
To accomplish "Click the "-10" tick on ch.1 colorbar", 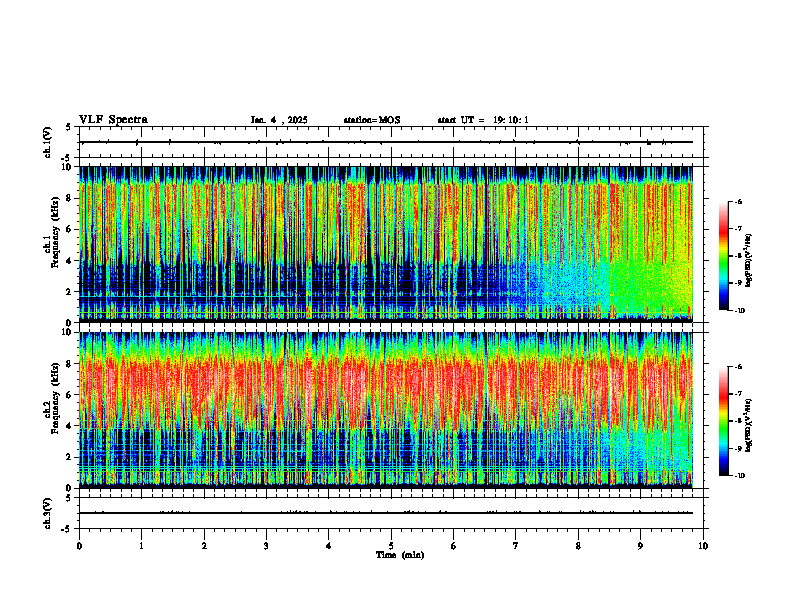I will [x=739, y=311].
